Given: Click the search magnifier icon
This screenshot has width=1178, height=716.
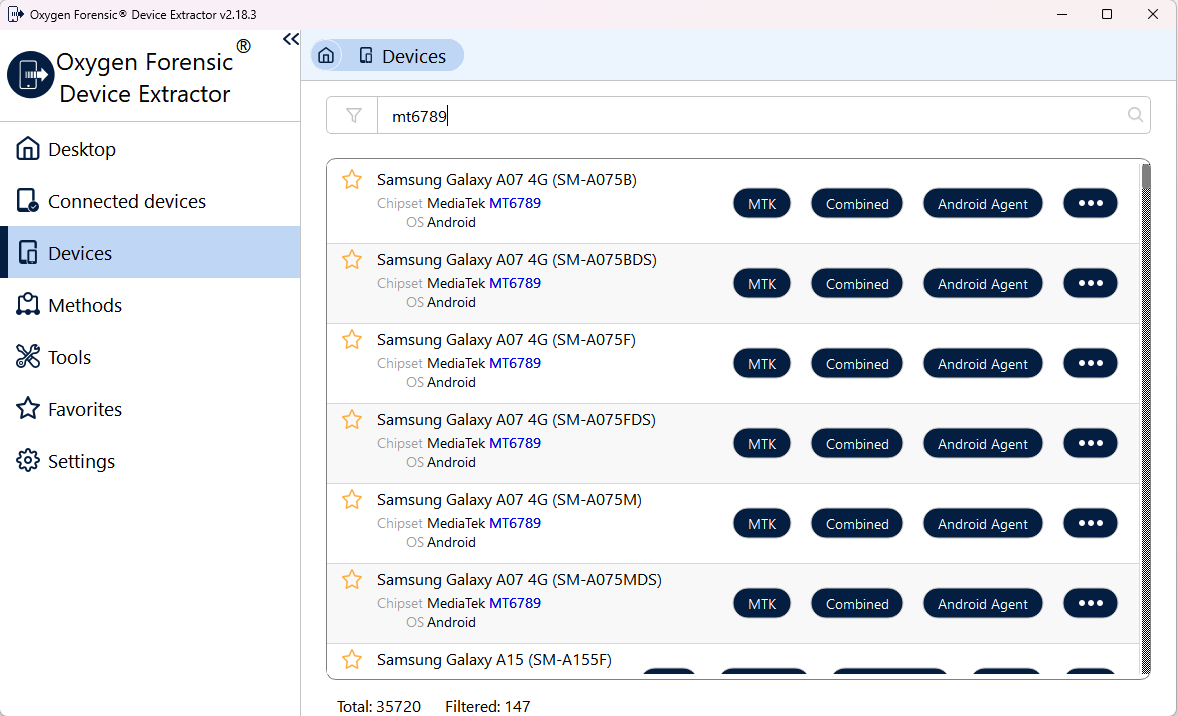Looking at the screenshot, I should point(1135,115).
